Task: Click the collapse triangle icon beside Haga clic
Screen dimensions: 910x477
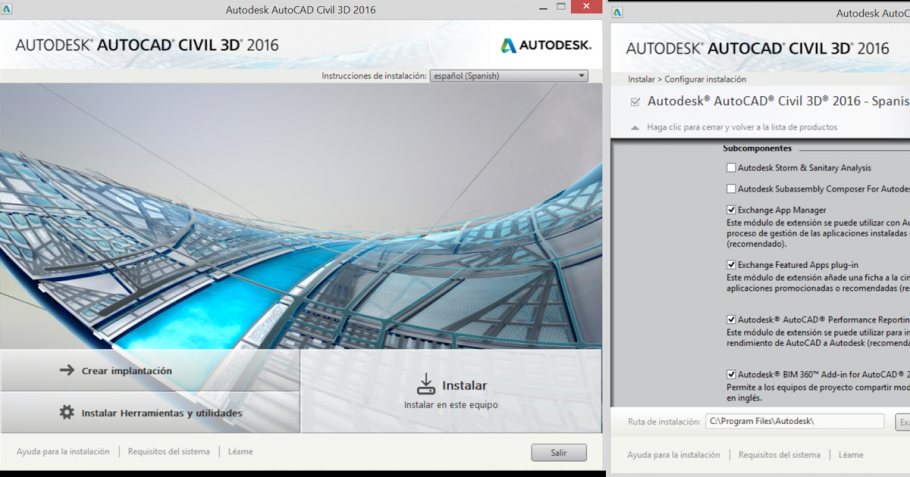Action: [x=634, y=128]
